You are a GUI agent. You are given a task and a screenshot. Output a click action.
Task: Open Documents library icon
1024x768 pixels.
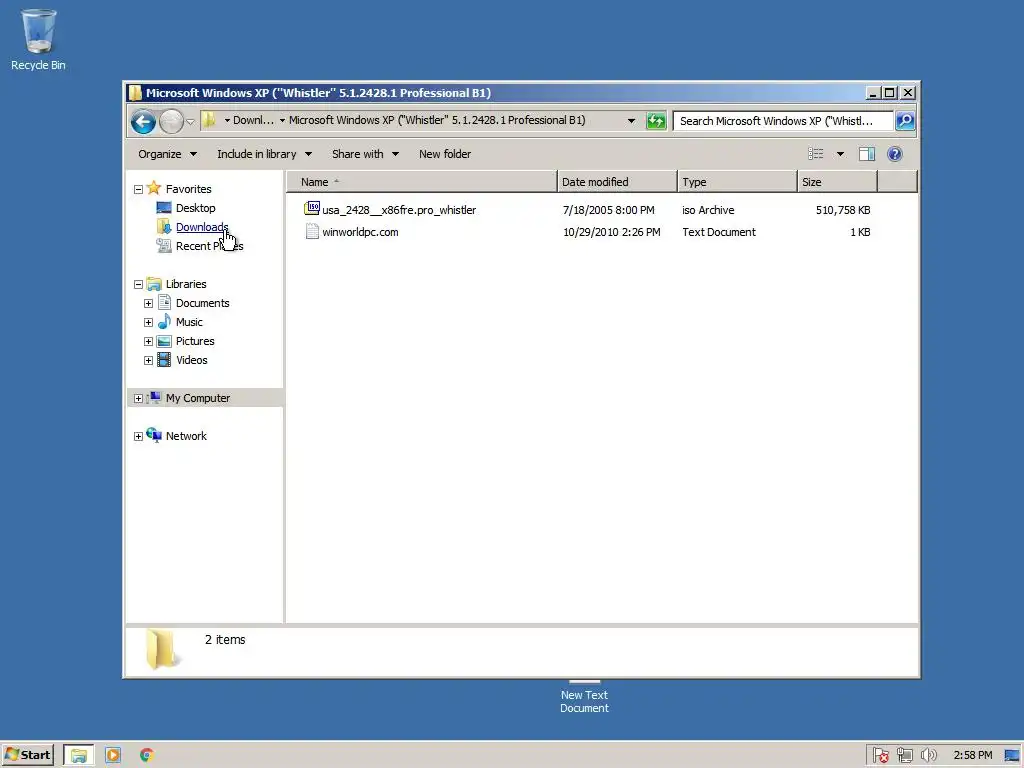(x=164, y=302)
